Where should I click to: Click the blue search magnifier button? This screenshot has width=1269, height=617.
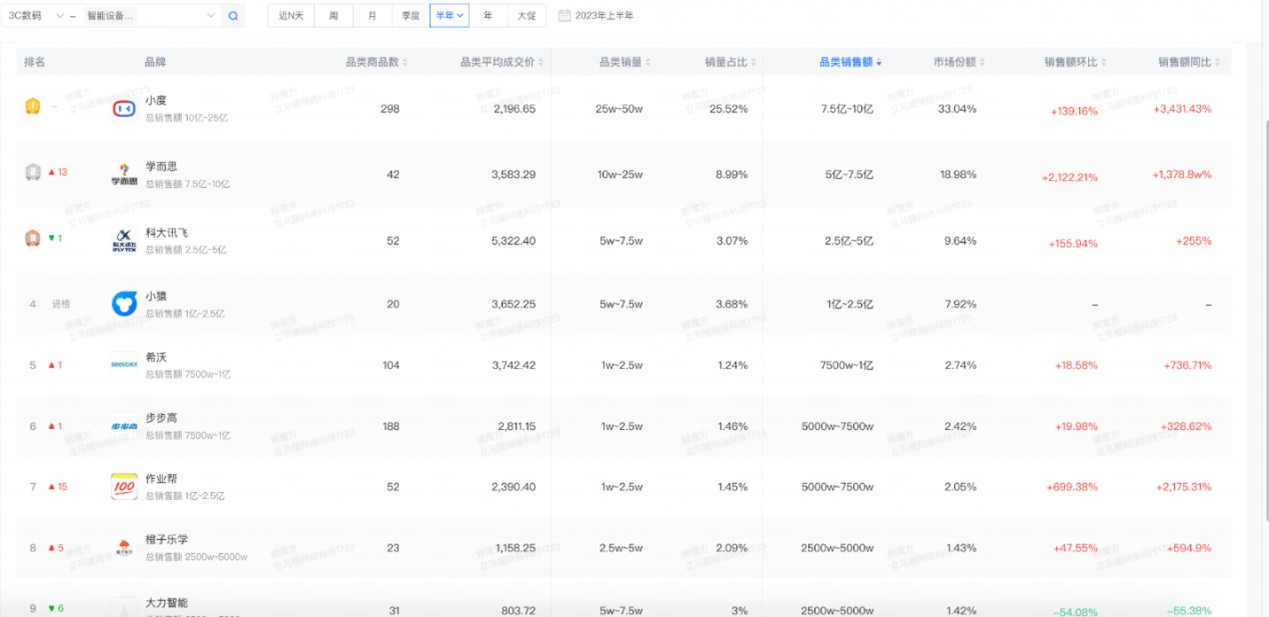pos(233,16)
